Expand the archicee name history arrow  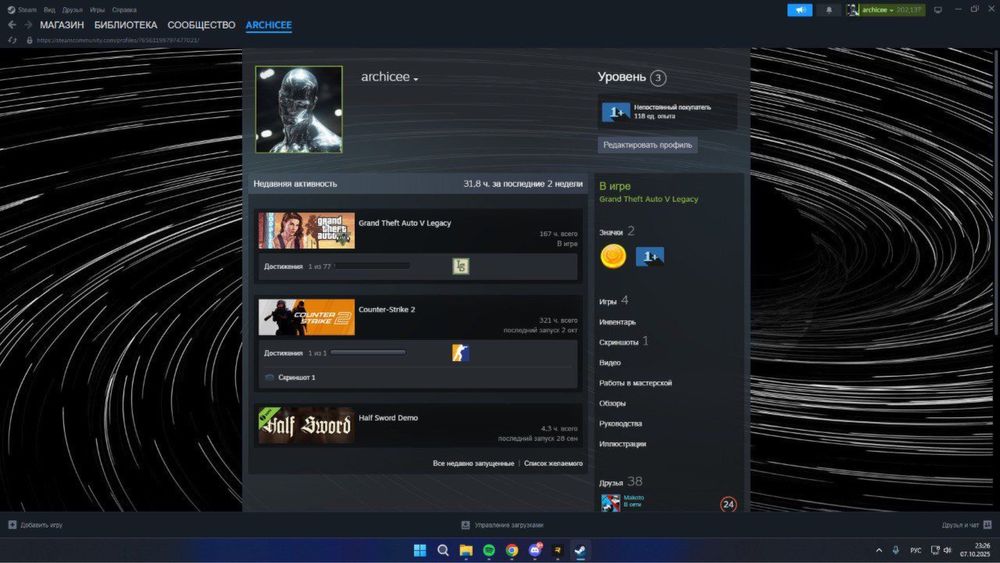[x=416, y=79]
